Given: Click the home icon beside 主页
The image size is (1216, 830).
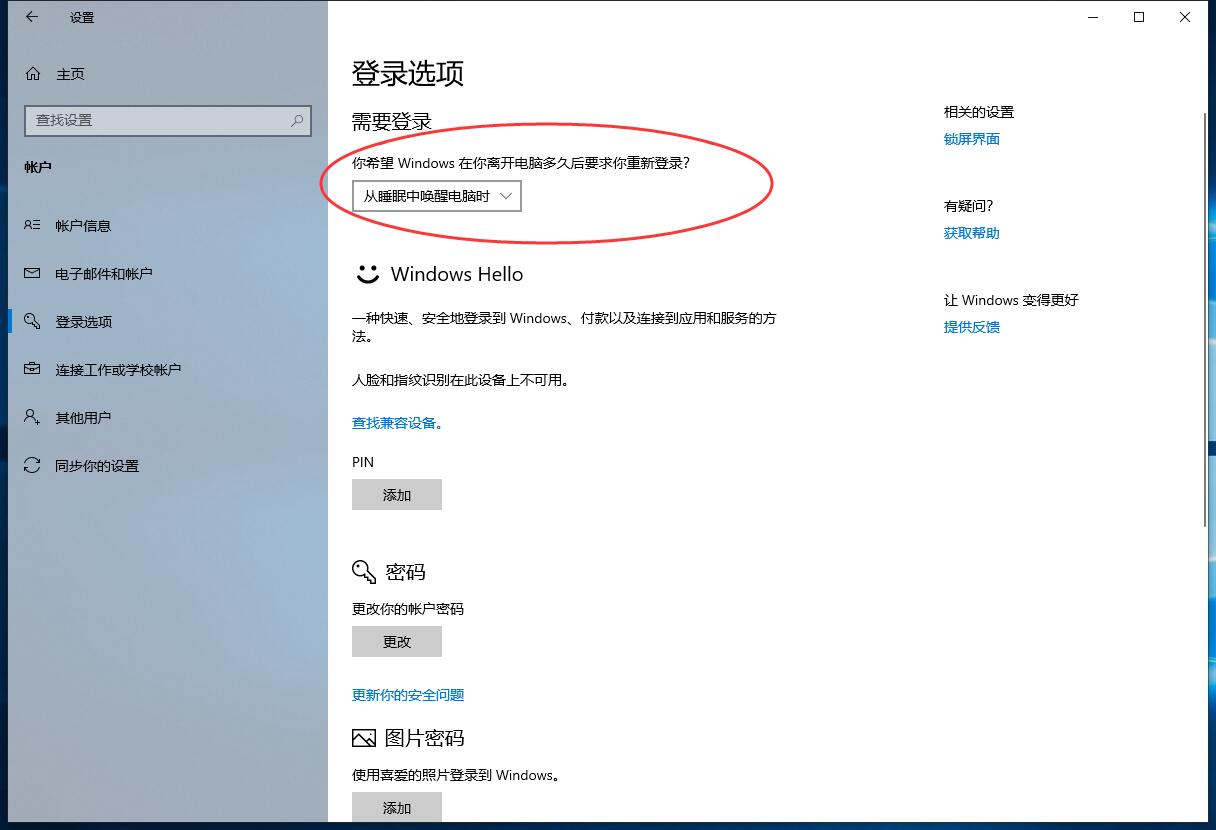Looking at the screenshot, I should point(33,74).
